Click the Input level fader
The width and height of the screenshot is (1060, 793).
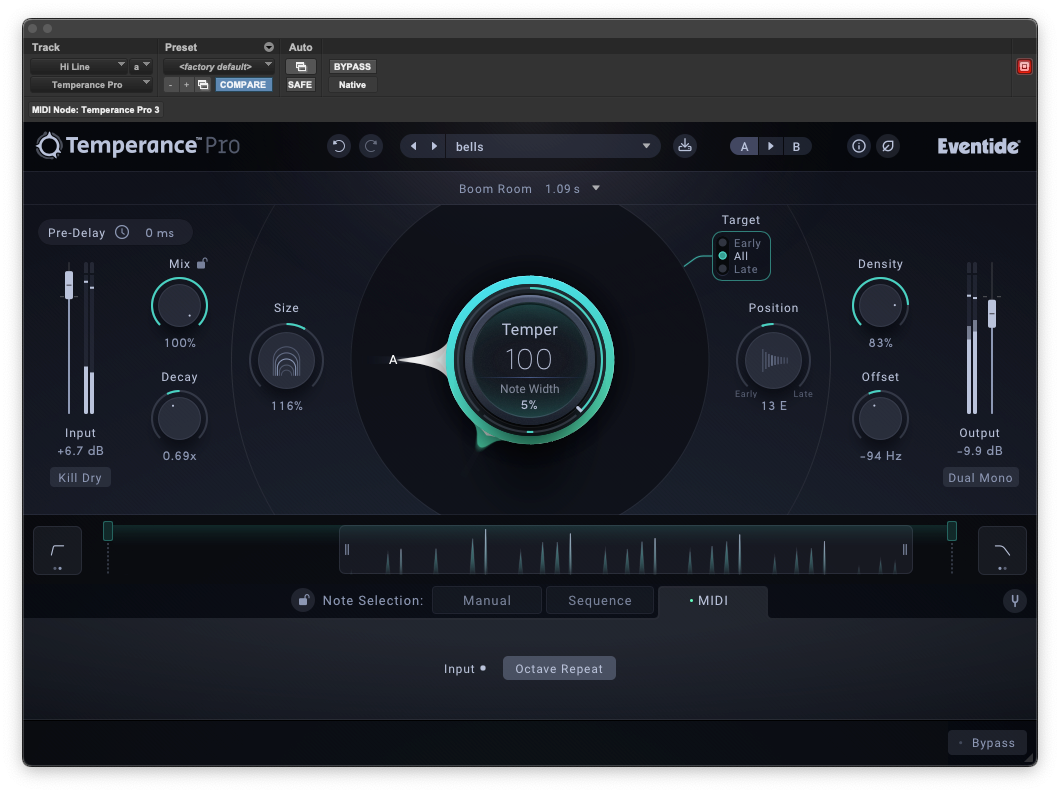tap(69, 284)
